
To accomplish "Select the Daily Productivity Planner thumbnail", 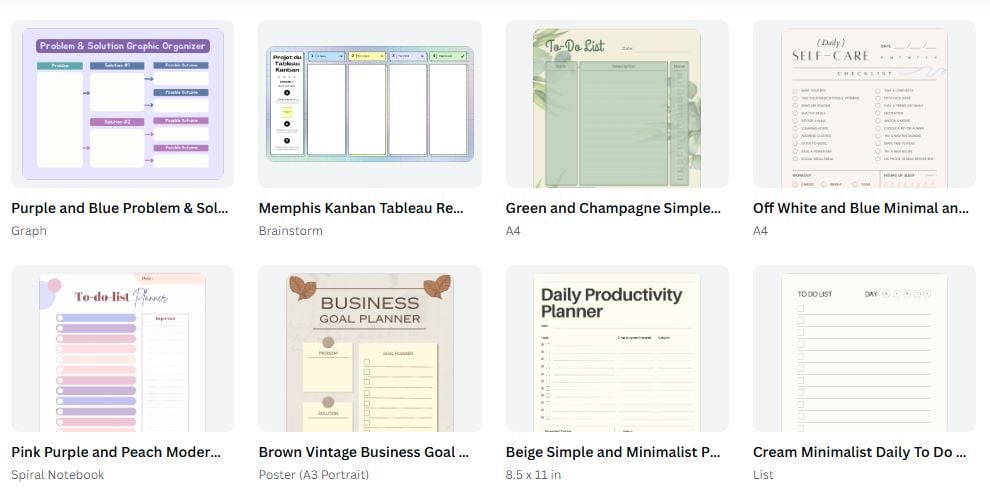I will [616, 349].
